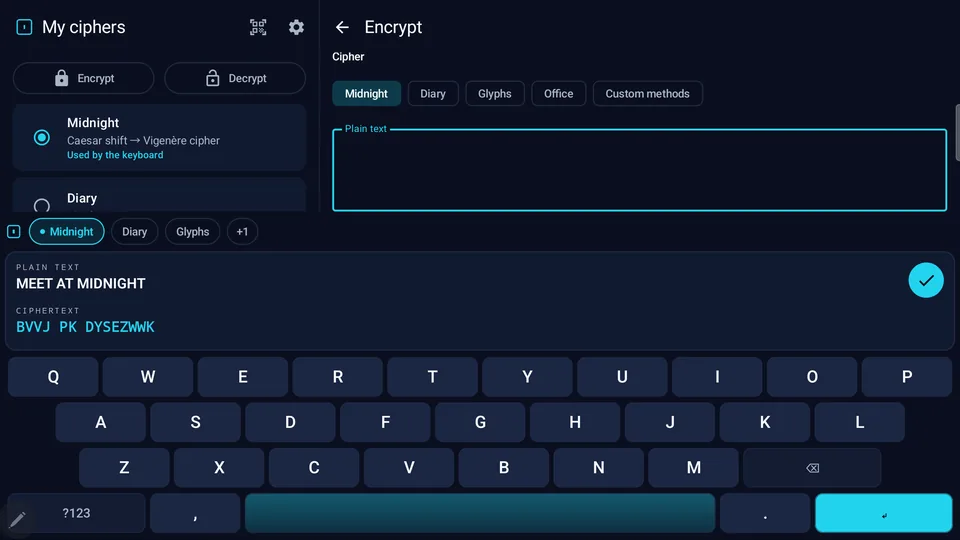Screen dimensions: 960x540
Task: Click the Encrypt button with lock icon
Action: (84, 78)
